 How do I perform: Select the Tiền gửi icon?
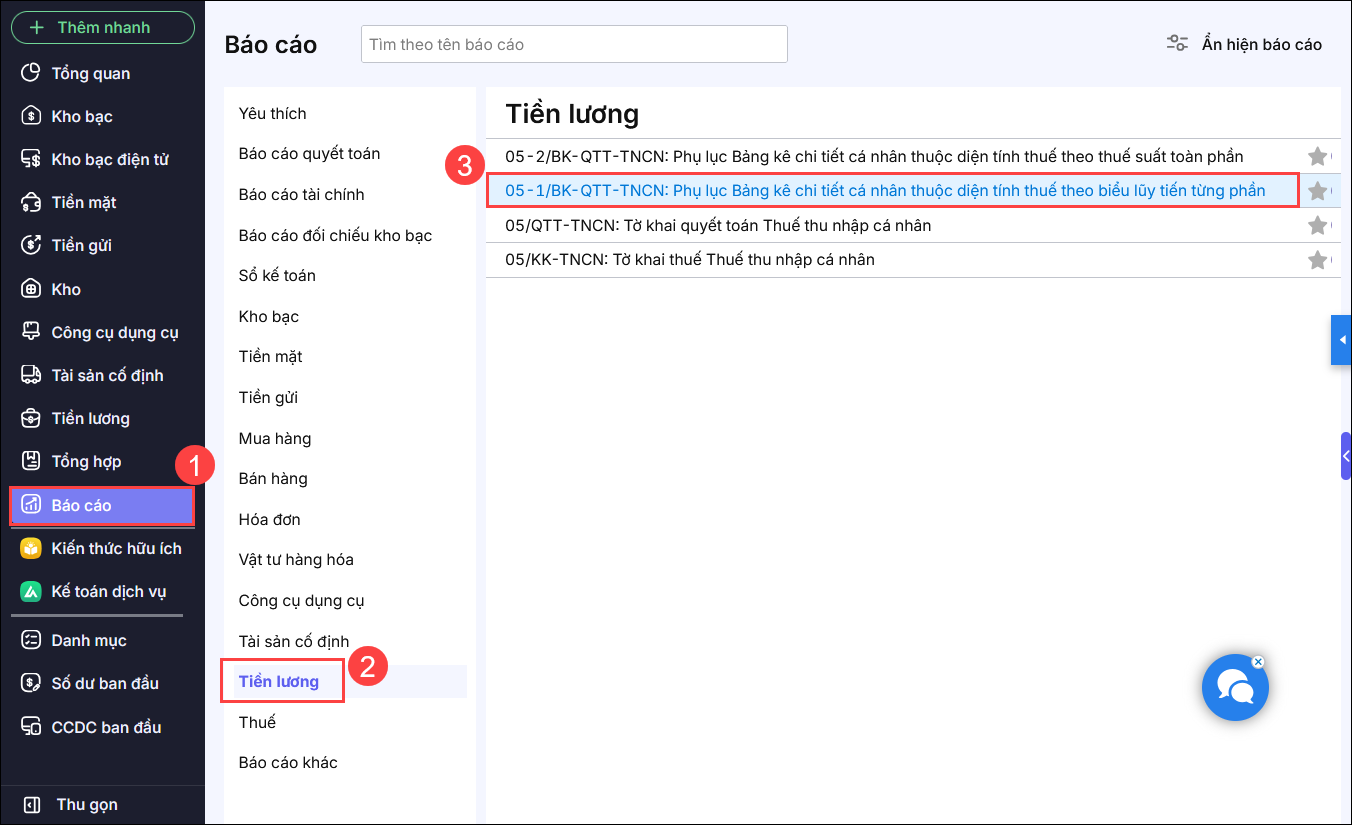[x=32, y=245]
